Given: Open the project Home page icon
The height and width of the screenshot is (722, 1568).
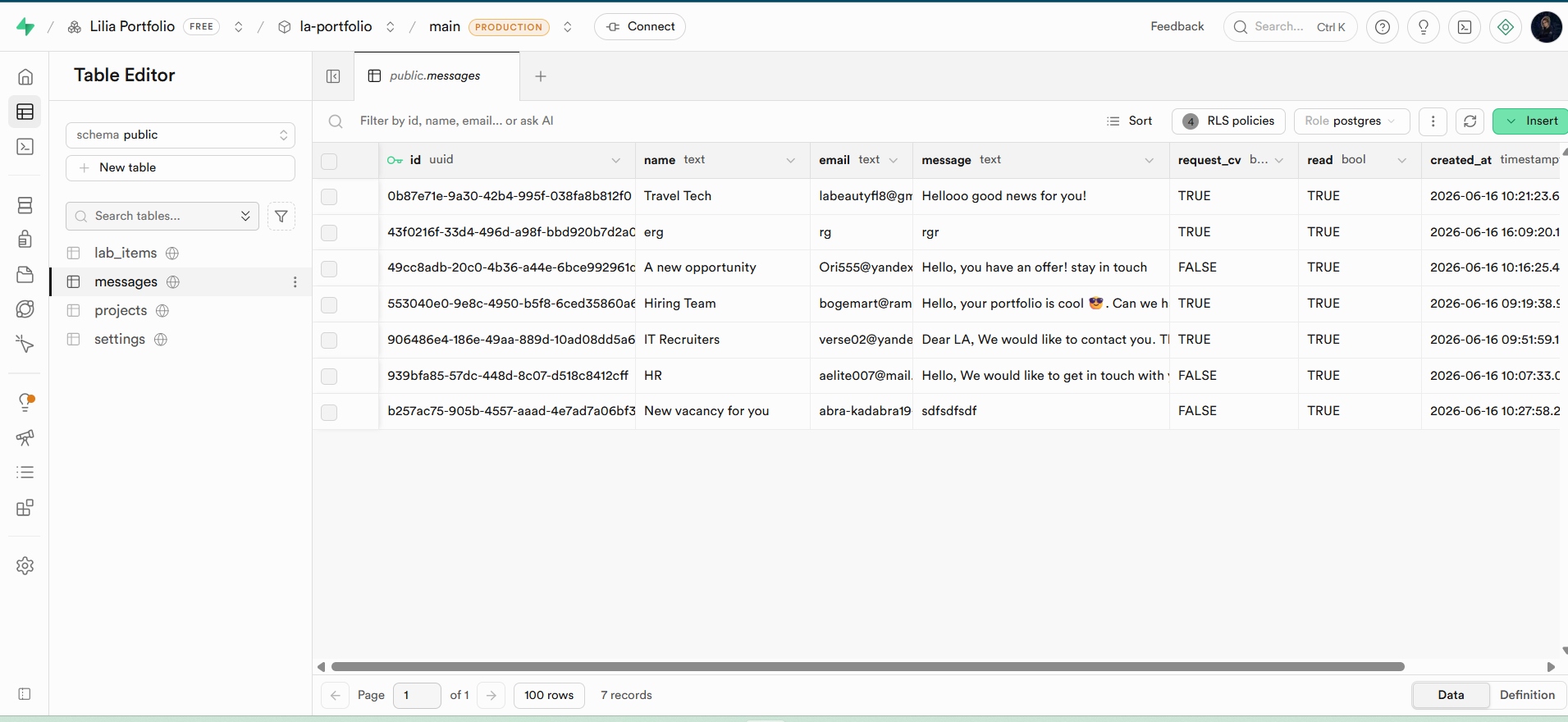Looking at the screenshot, I should coord(25,77).
